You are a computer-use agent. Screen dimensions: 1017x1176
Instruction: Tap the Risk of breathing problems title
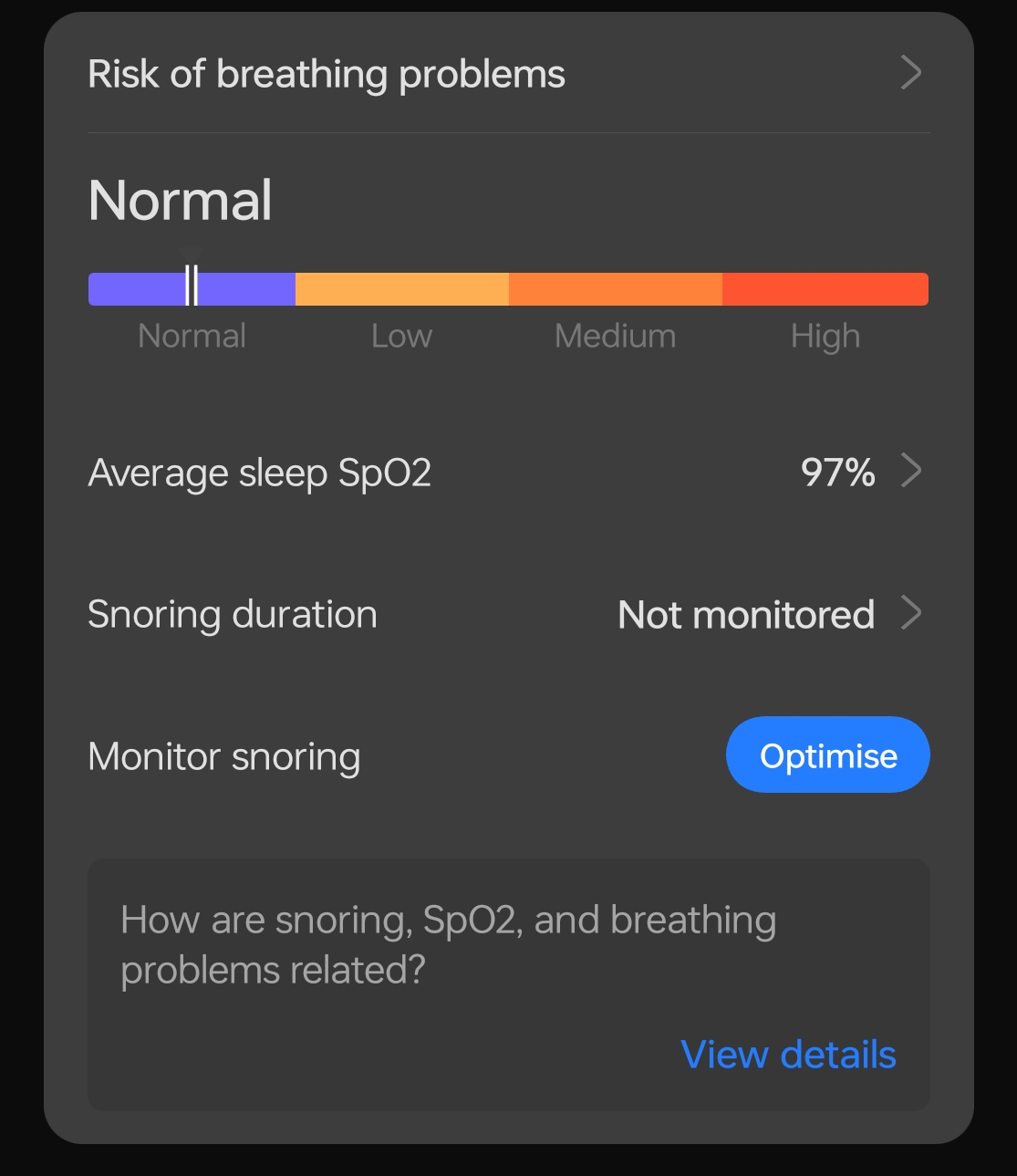point(327,75)
